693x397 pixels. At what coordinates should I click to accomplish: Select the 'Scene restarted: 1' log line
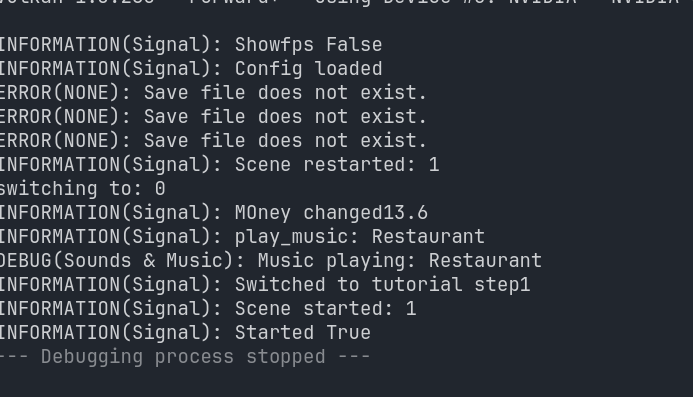[220, 164]
